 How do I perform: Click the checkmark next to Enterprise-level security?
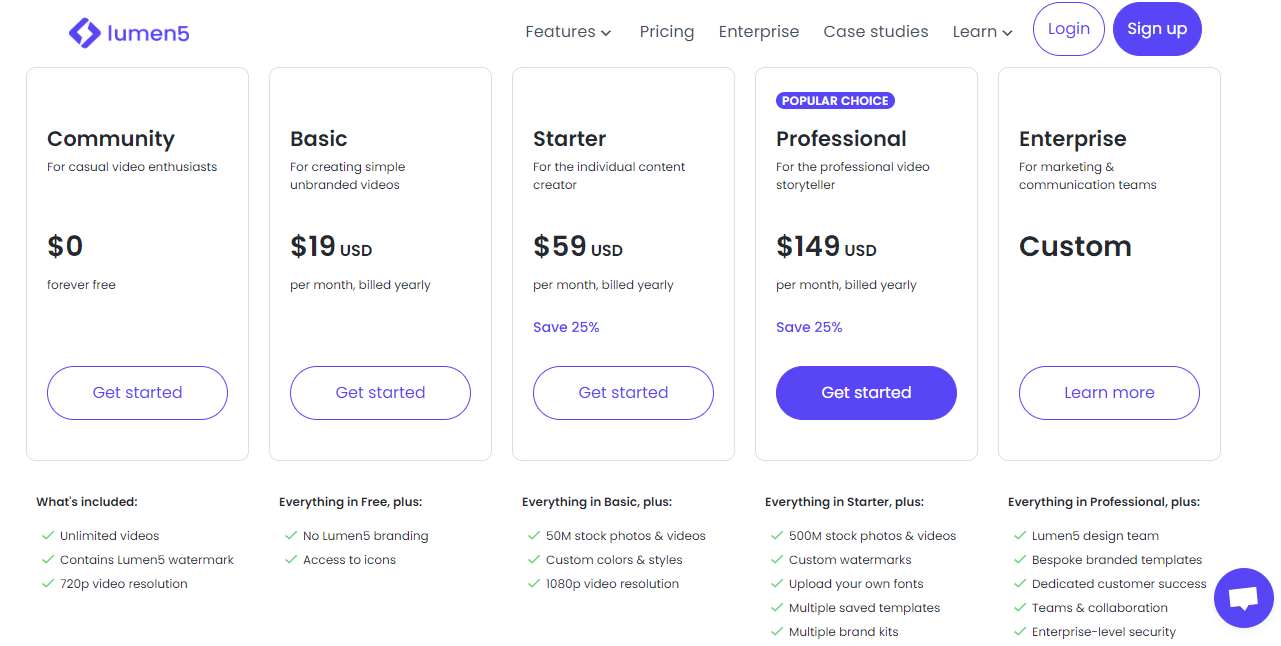click(1020, 632)
